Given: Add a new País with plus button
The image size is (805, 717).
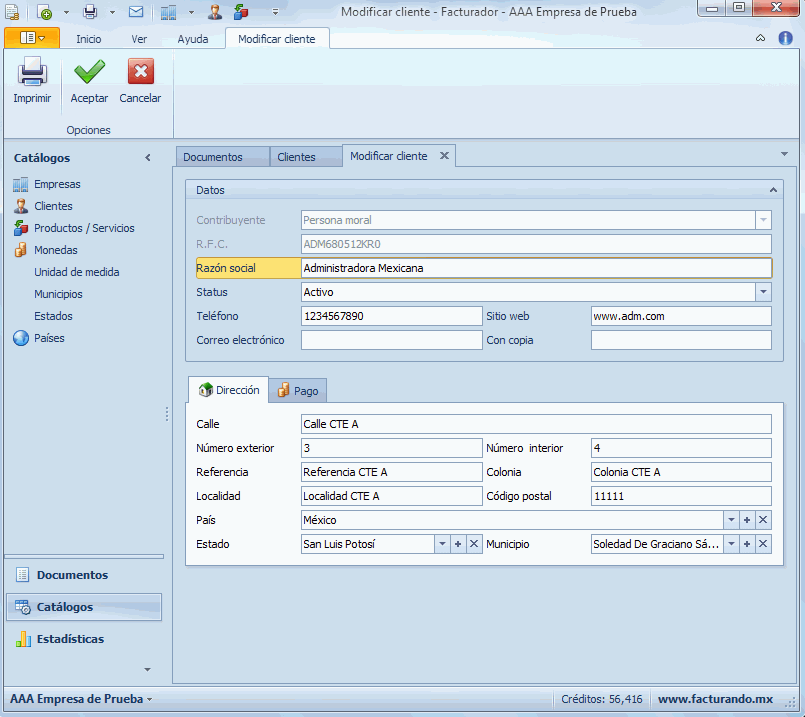Looking at the screenshot, I should pos(746,520).
